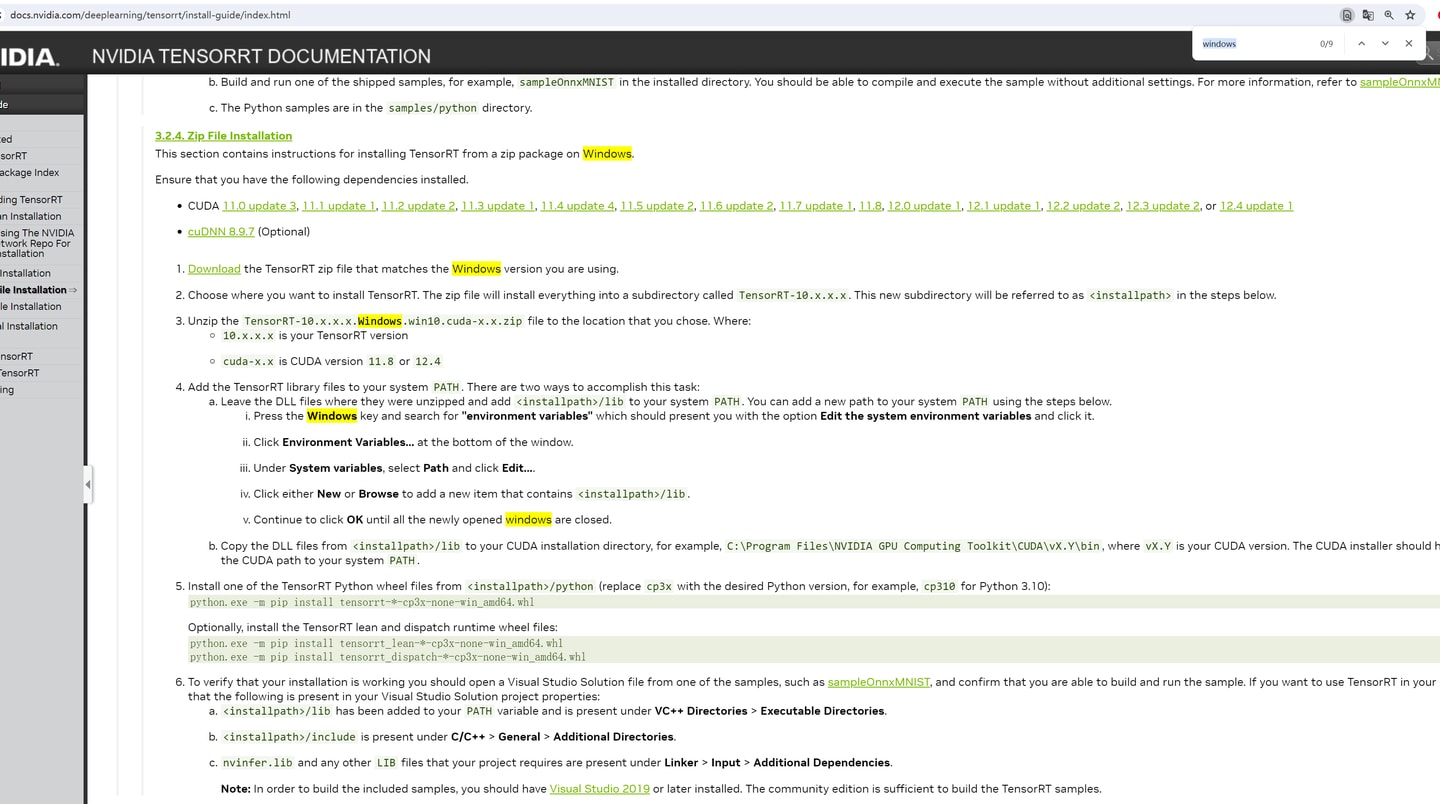Open CUDA '12.0 update 1' link
Image resolution: width=1440 pixels, height=804 pixels.
[924, 206]
